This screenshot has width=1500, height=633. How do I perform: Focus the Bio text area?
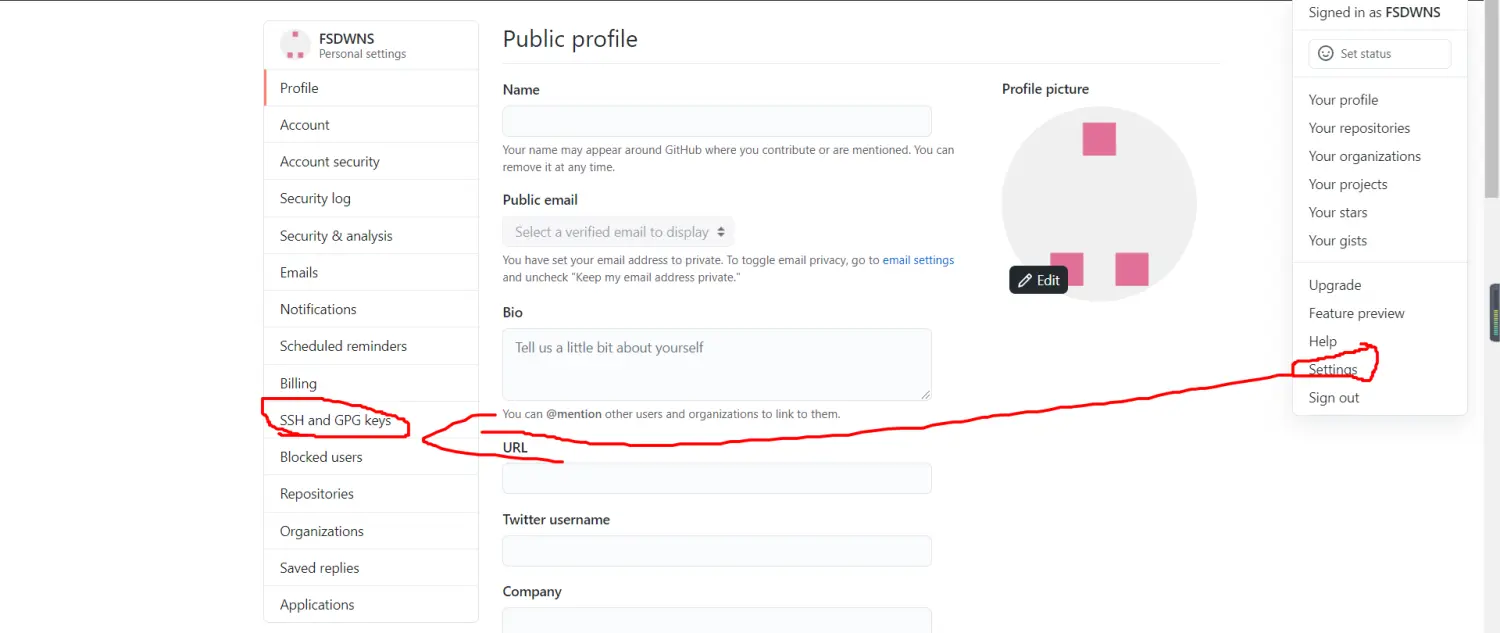tap(717, 364)
